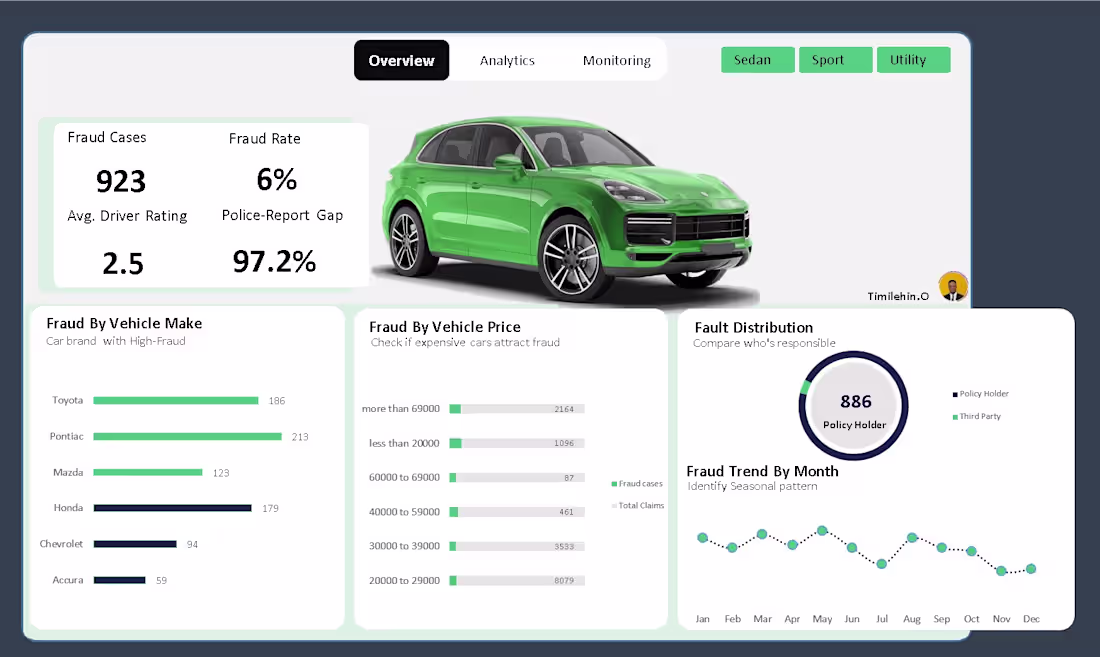Click the '20000 to 29000' price bar
Viewport: 1100px width, 657px height.
(517, 581)
